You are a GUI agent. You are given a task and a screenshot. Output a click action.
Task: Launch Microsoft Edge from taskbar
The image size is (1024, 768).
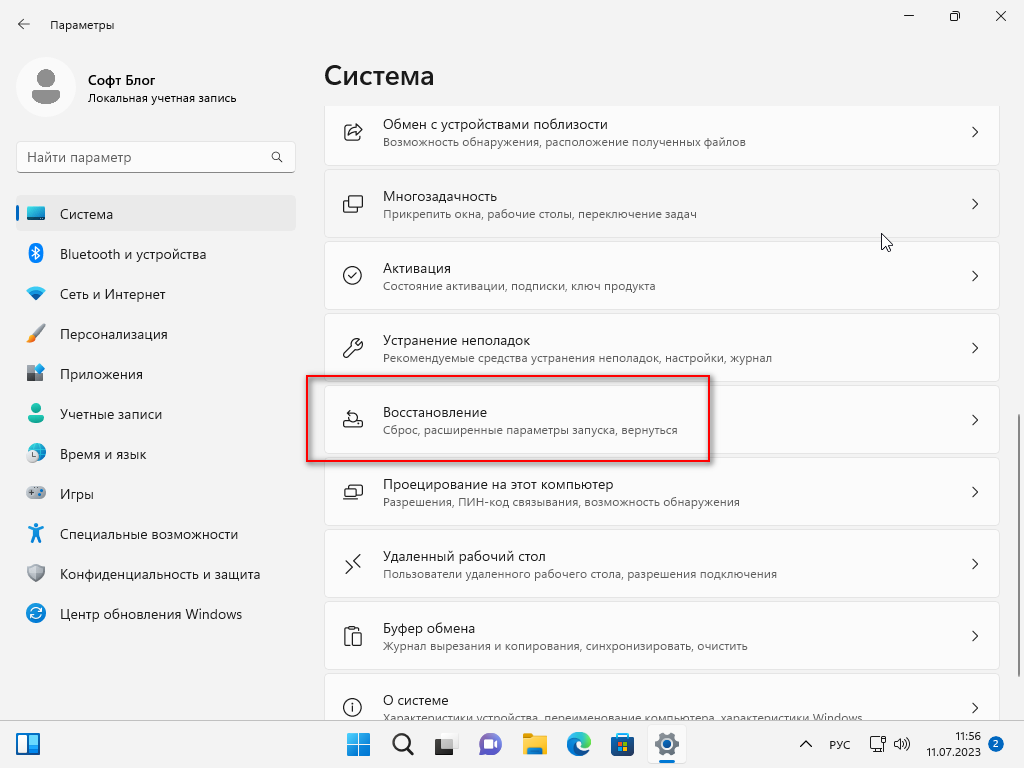coord(579,744)
